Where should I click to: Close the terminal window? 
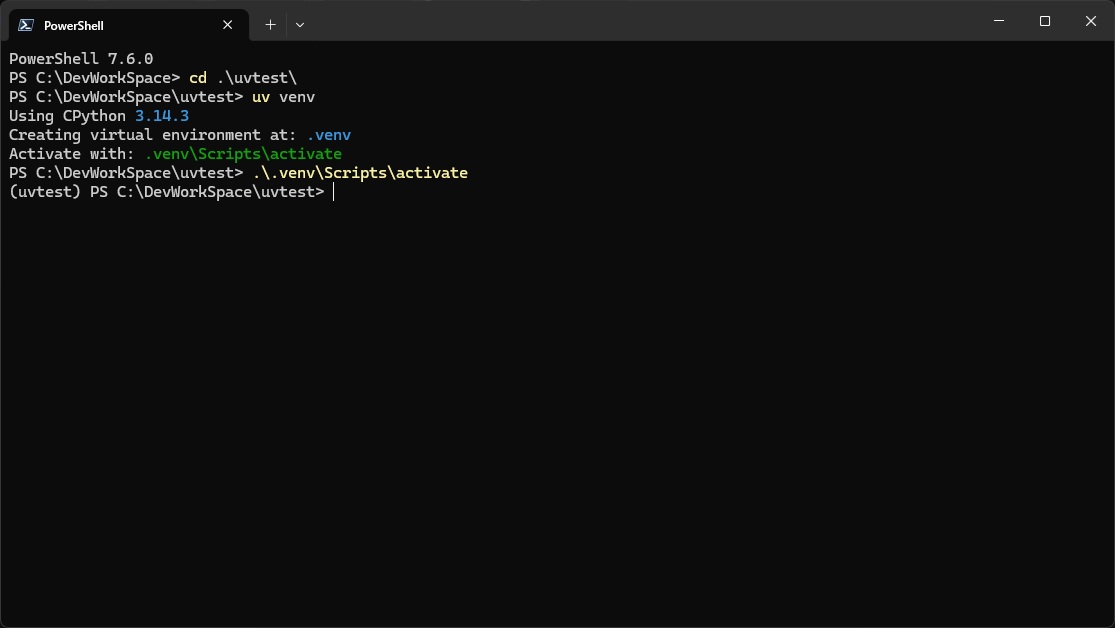[1090, 21]
